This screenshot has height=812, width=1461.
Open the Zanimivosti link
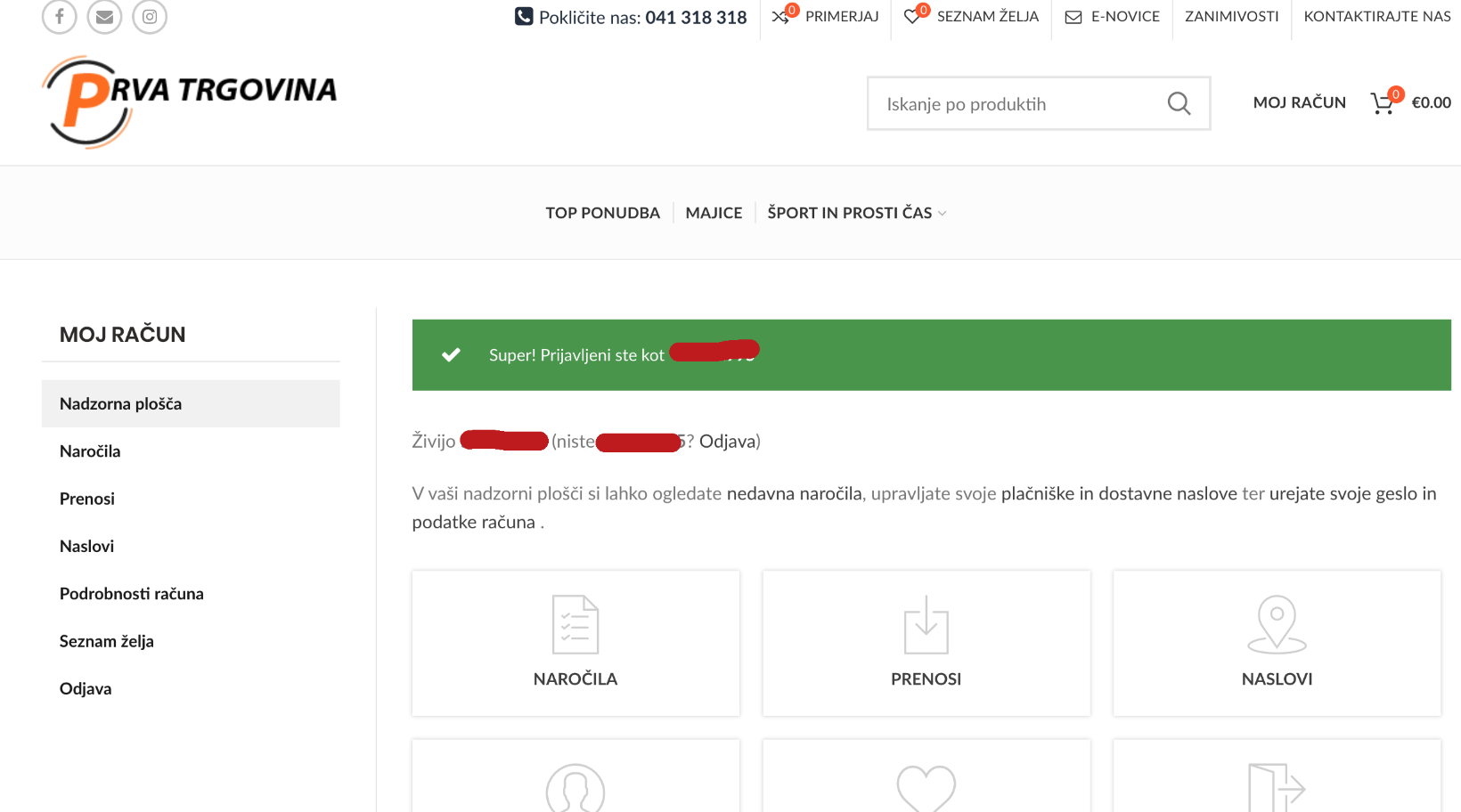pyautogui.click(x=1232, y=16)
